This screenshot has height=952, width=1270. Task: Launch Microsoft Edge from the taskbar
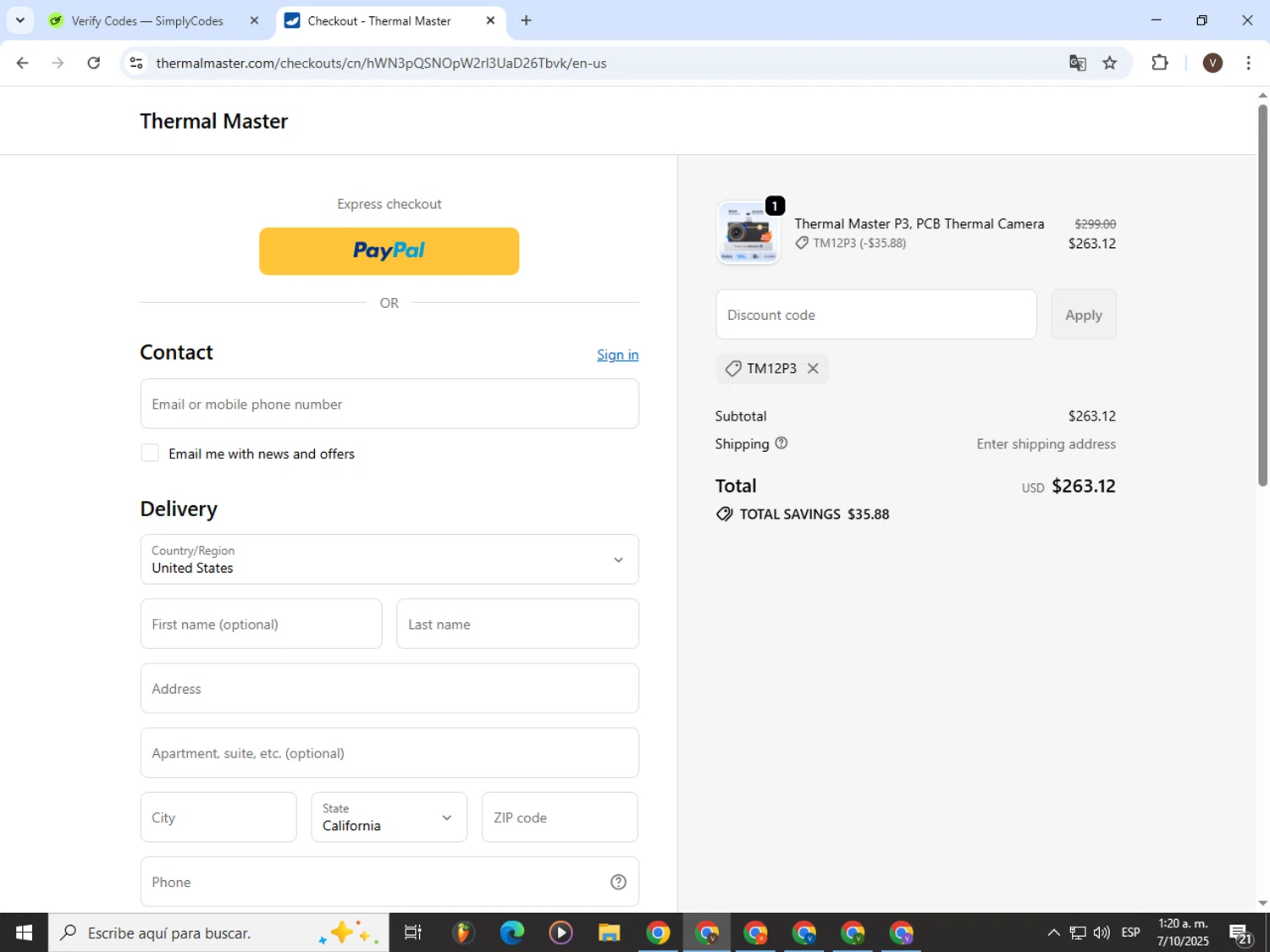(511, 933)
